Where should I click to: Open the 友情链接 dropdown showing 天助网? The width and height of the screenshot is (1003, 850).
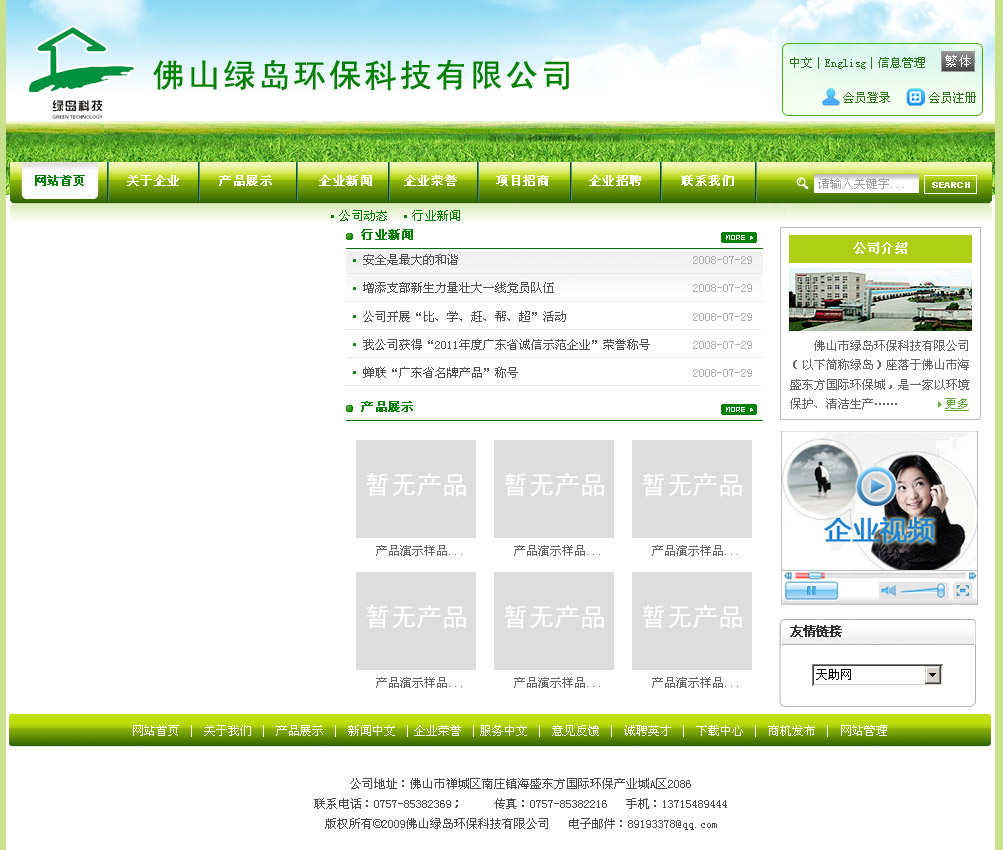(x=876, y=675)
